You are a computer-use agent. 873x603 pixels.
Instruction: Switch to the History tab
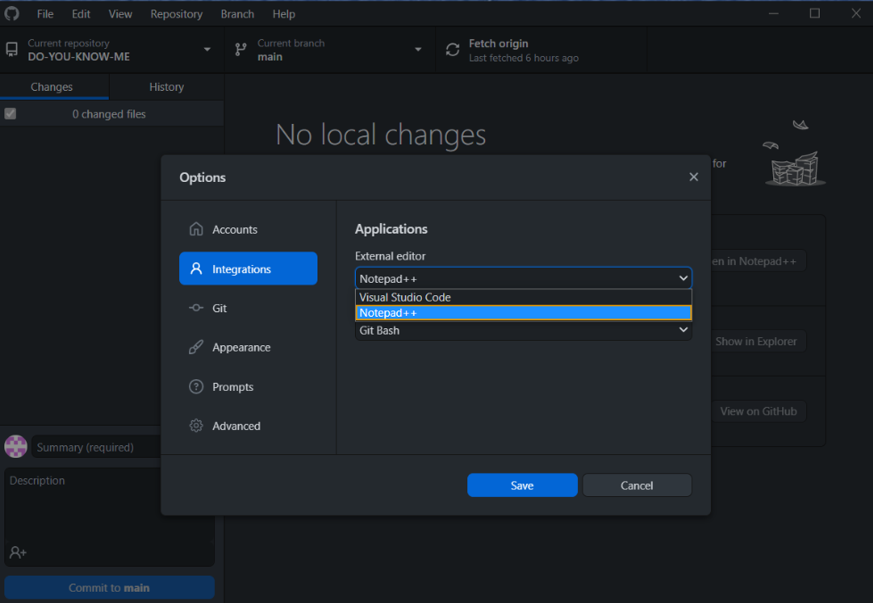click(166, 87)
